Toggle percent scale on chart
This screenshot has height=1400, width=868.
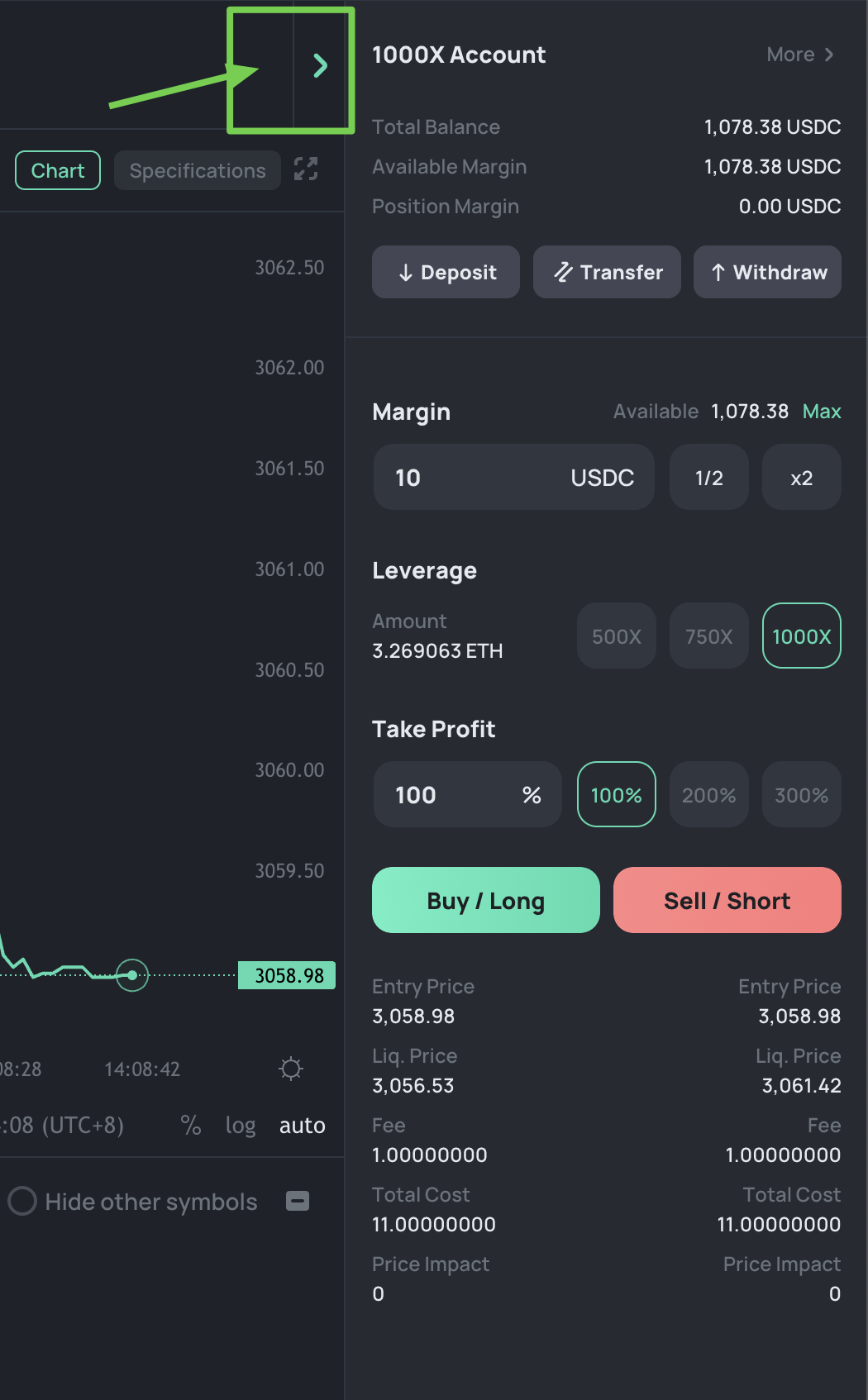(x=191, y=1125)
